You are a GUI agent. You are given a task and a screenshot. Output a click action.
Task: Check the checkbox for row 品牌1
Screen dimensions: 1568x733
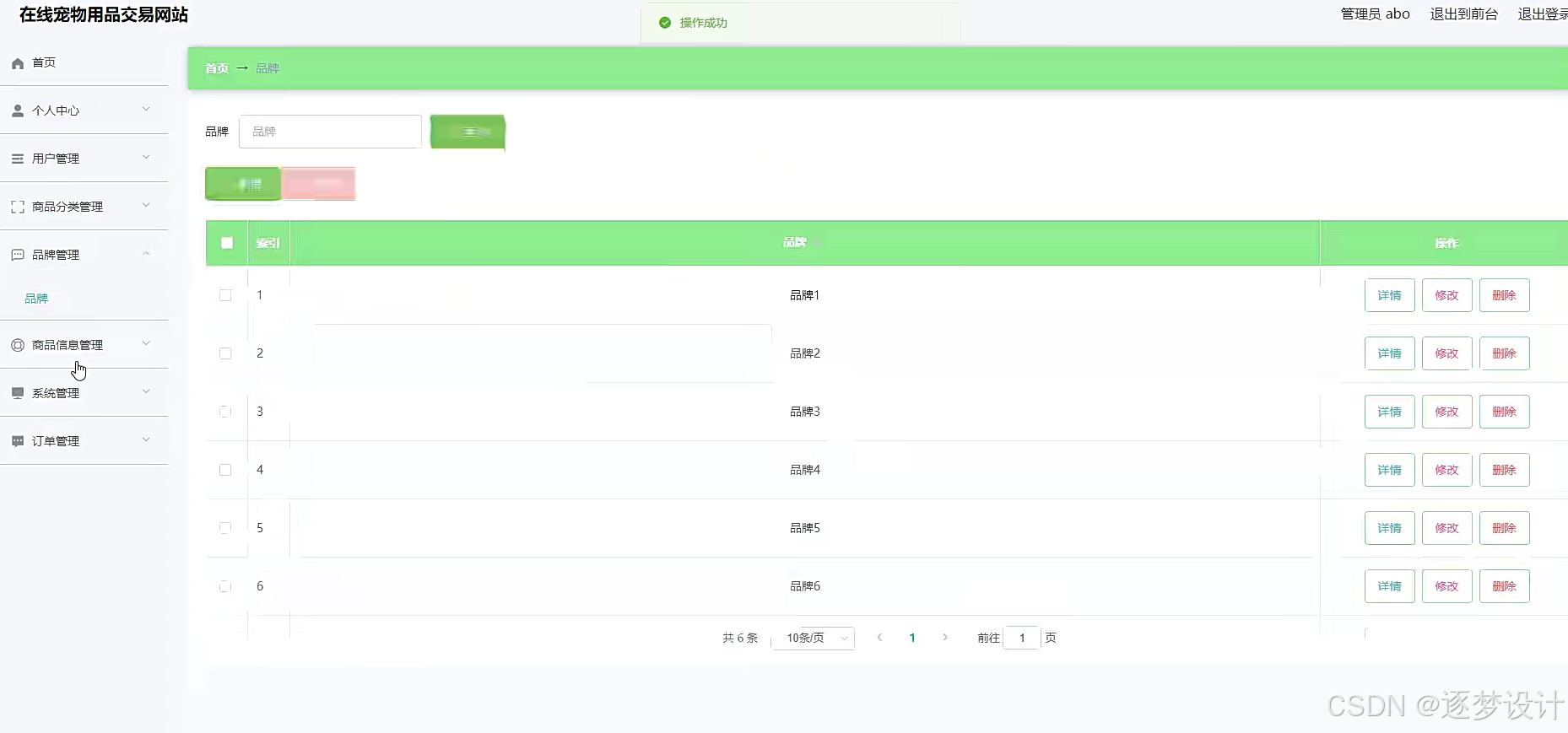225,295
